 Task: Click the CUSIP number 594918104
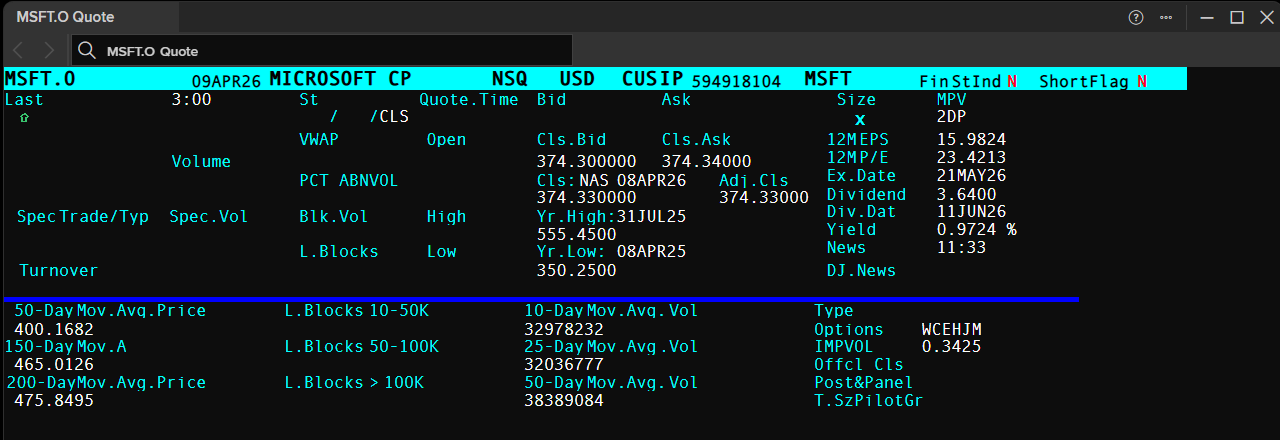click(x=736, y=82)
